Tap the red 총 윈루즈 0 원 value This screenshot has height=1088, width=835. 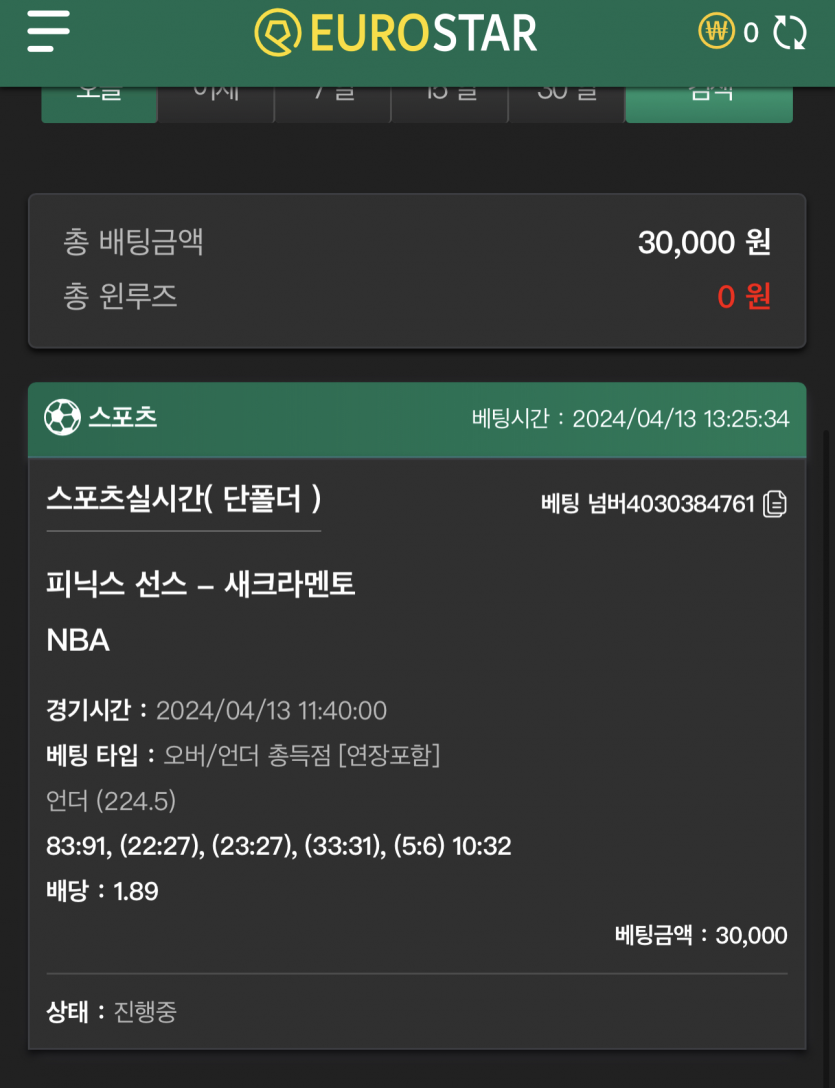coord(744,297)
